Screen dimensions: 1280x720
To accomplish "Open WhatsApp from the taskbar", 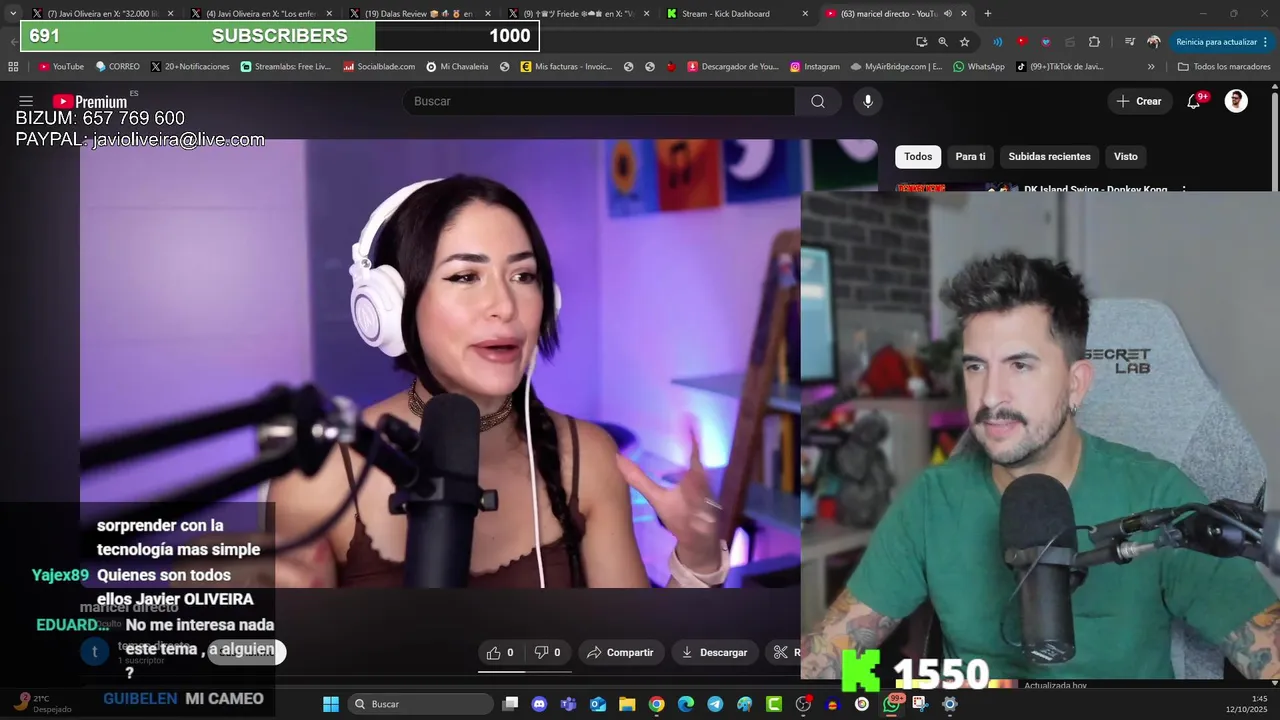I will tap(891, 704).
